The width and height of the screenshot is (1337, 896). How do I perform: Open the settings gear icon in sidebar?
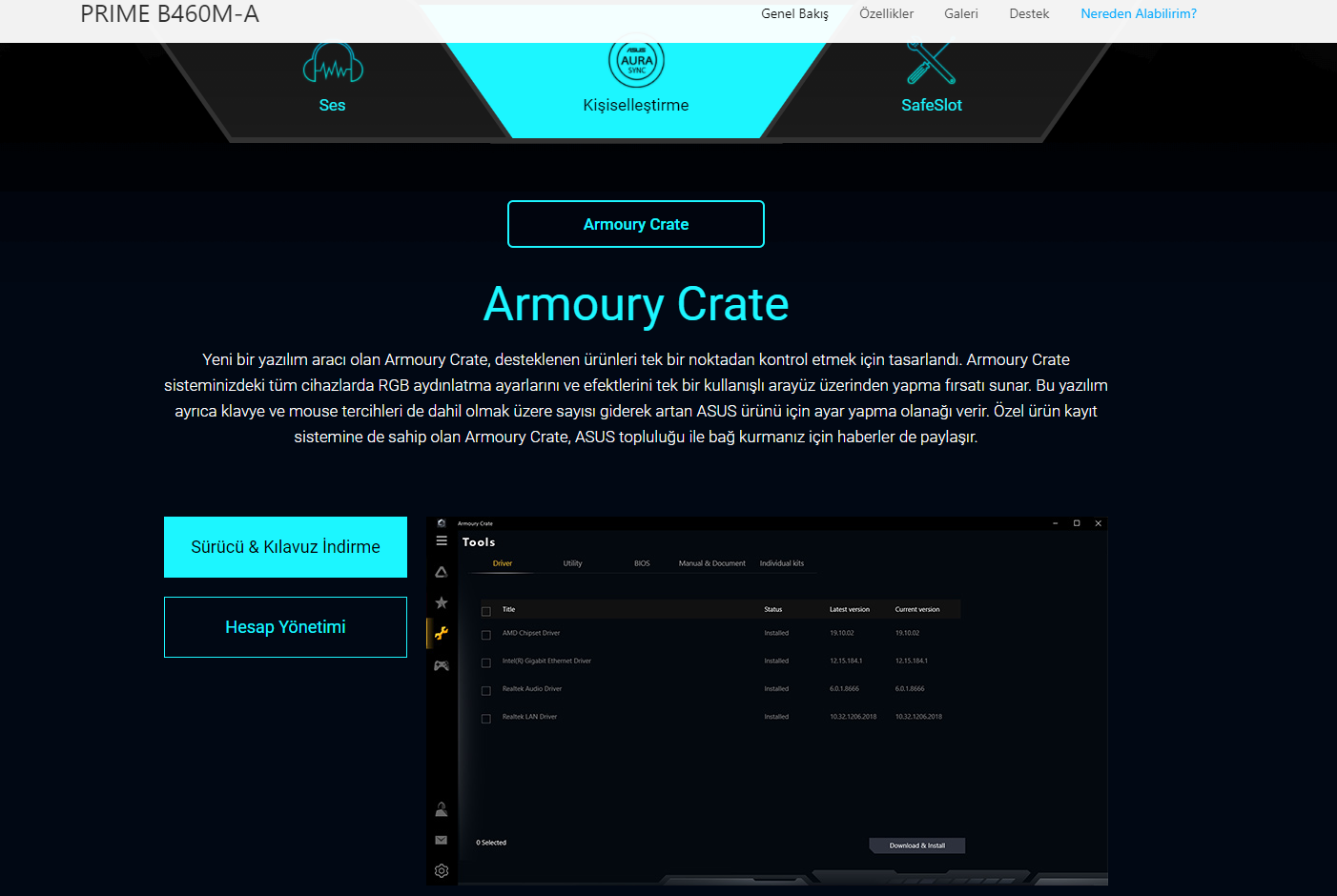(442, 870)
